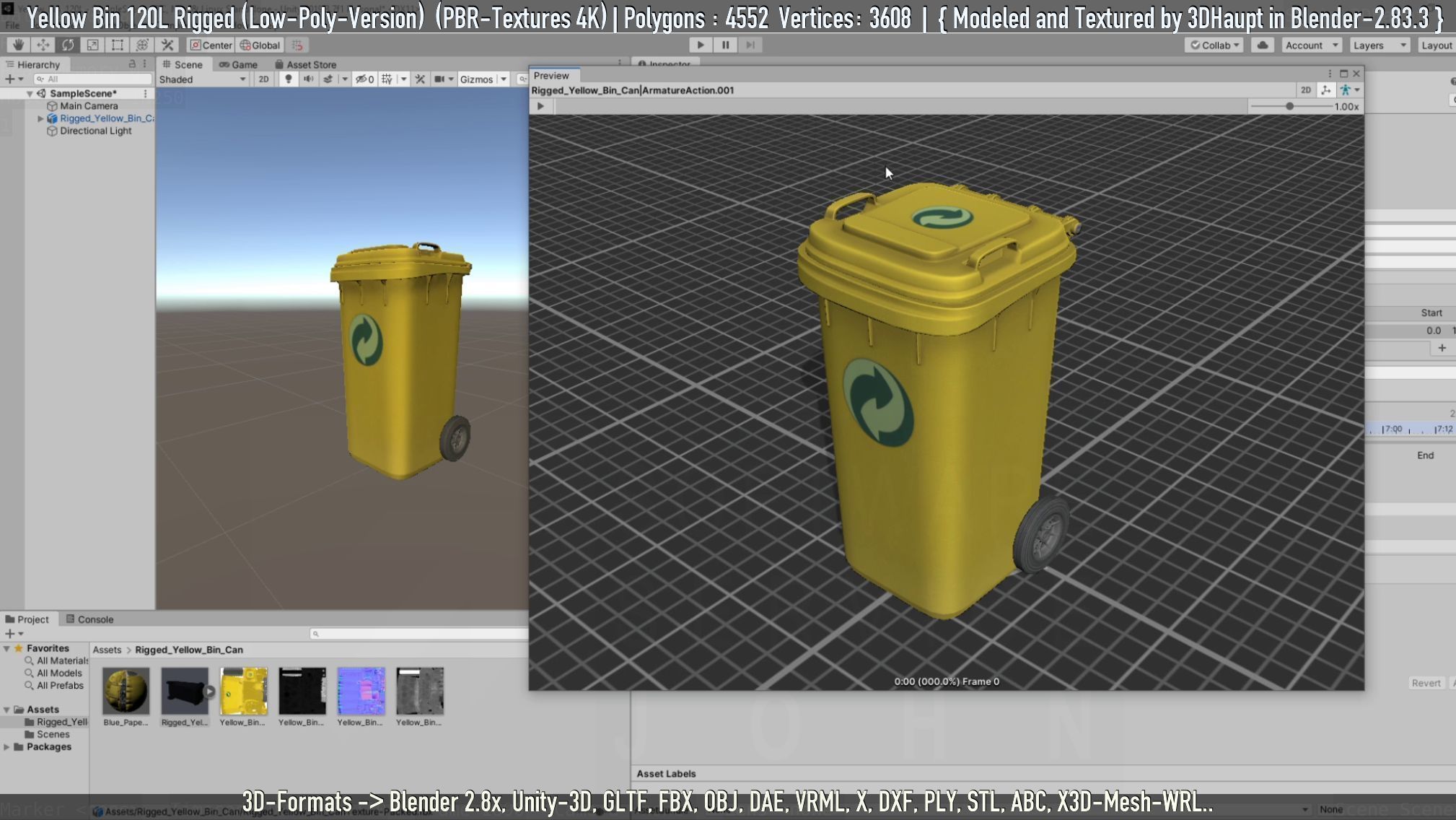Open the Collab dropdown

click(1214, 45)
